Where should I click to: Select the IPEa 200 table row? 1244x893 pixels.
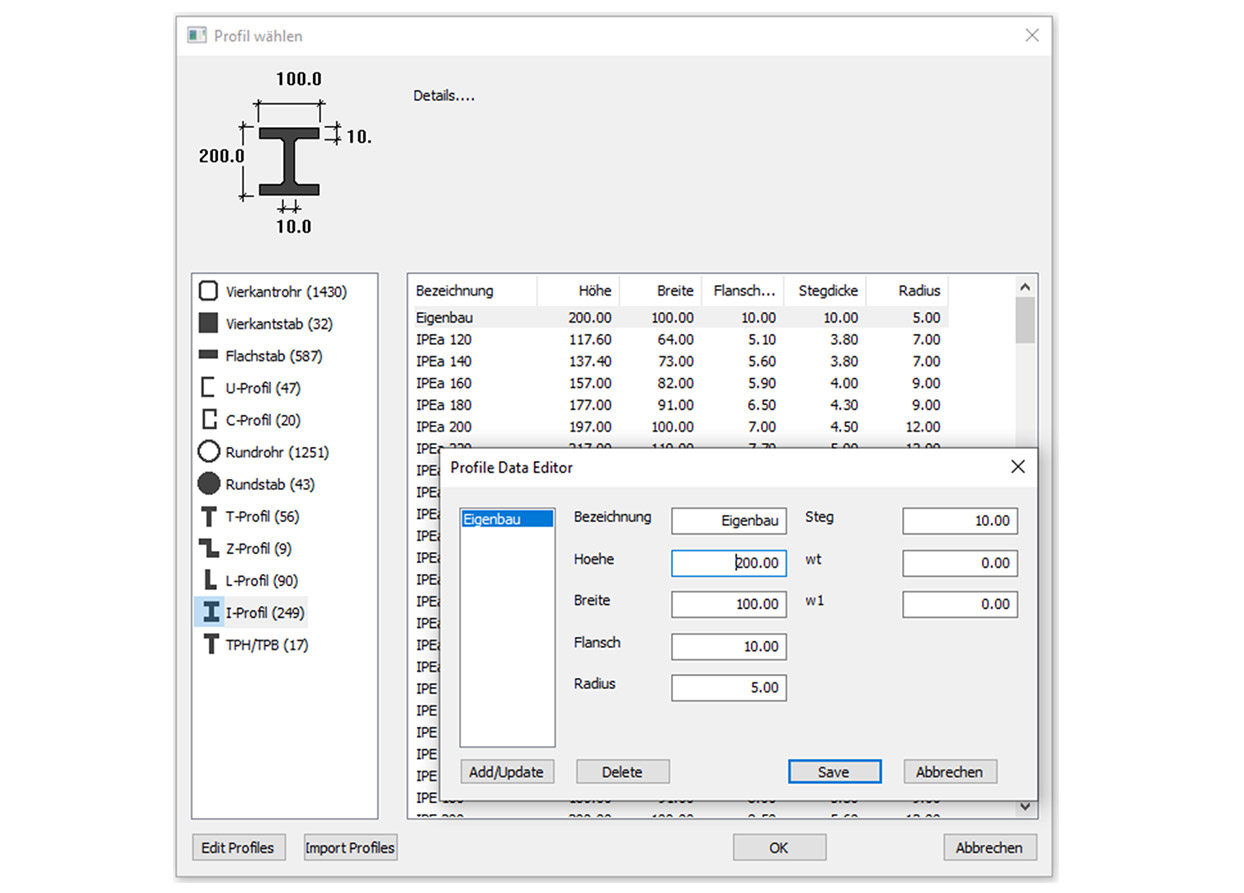click(x=678, y=427)
